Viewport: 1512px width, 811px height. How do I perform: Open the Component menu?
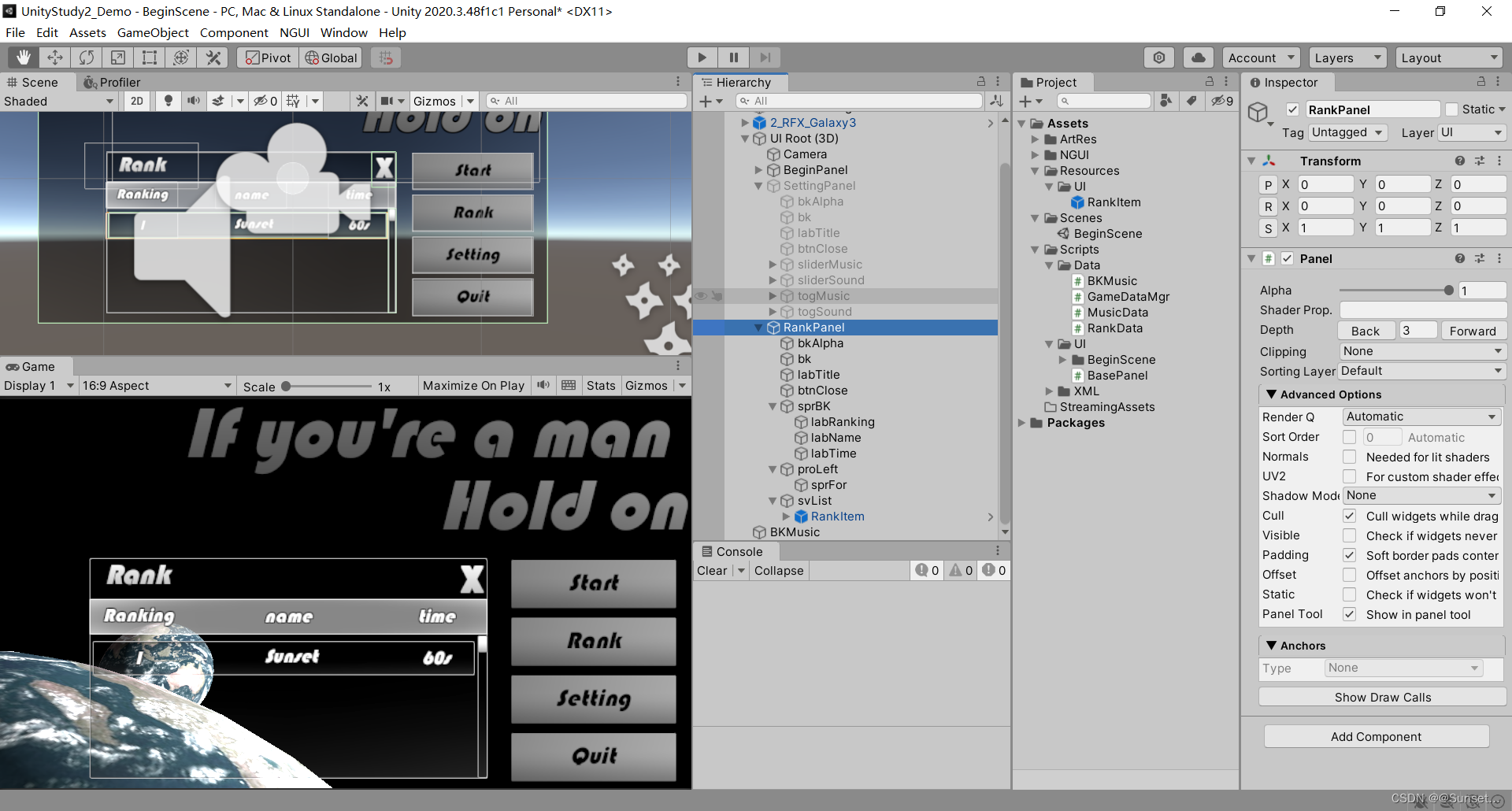pyautogui.click(x=234, y=32)
